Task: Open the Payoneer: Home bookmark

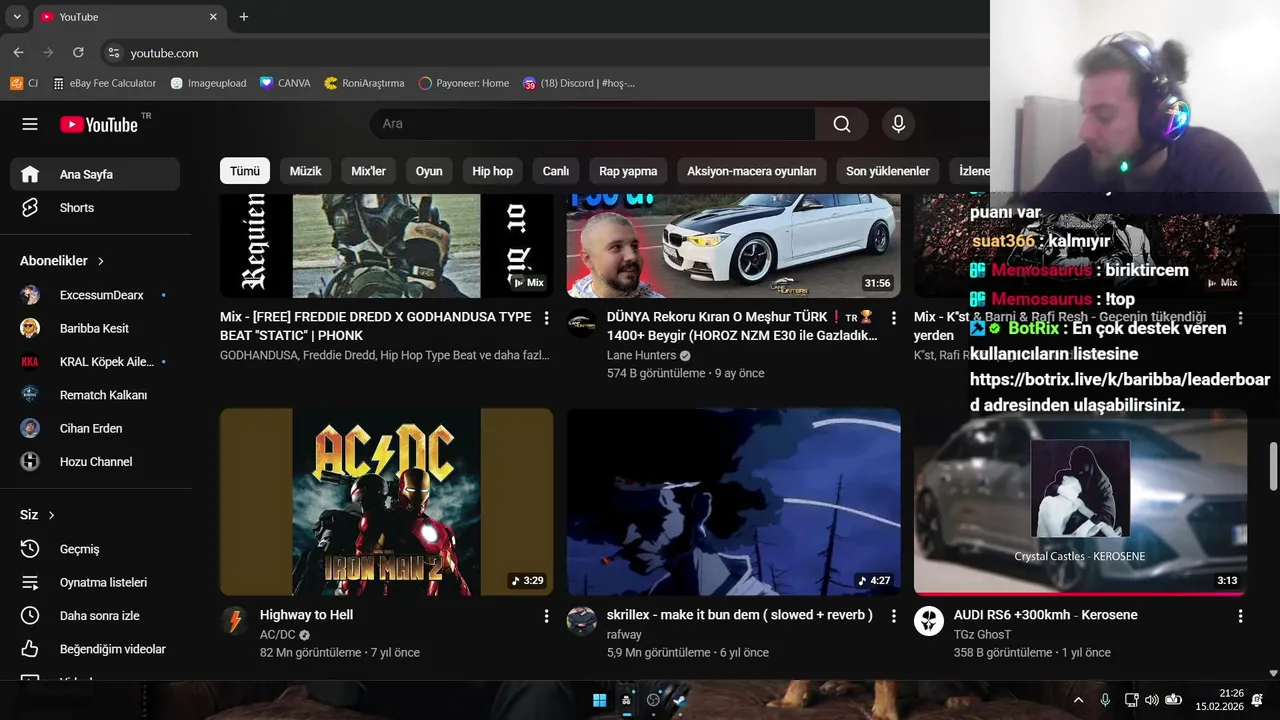Action: click(464, 83)
